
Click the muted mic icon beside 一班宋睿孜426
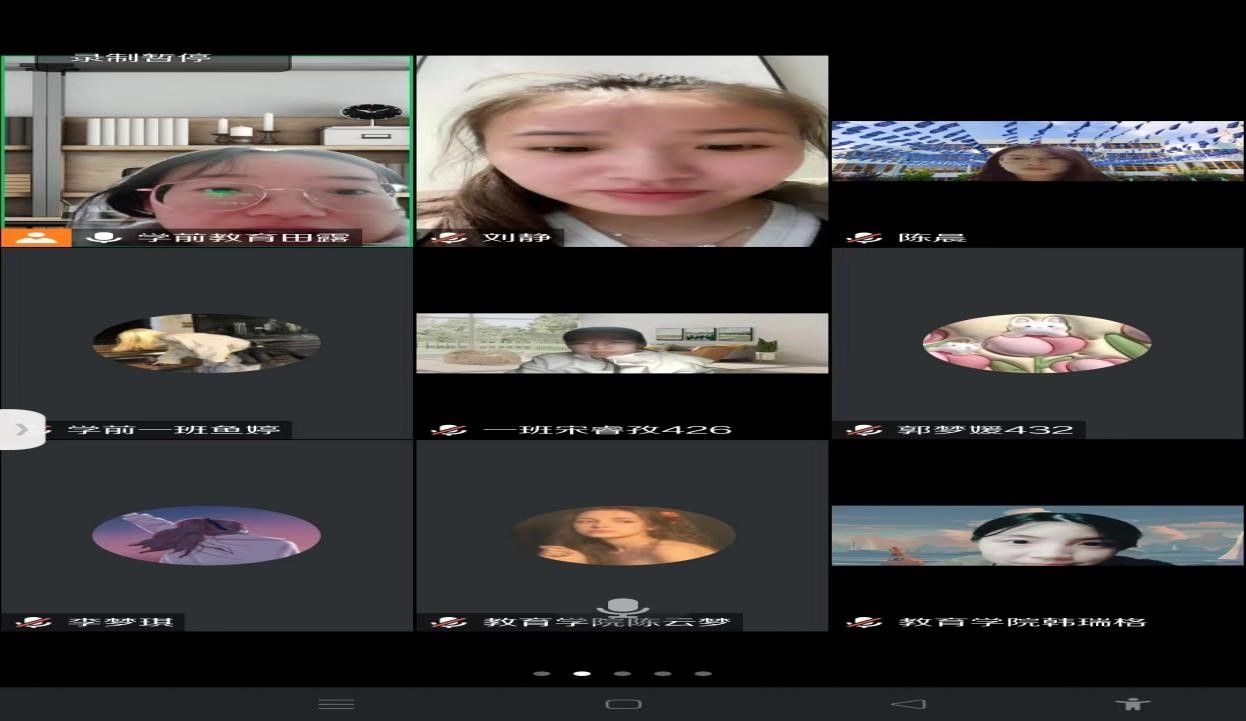tap(448, 430)
